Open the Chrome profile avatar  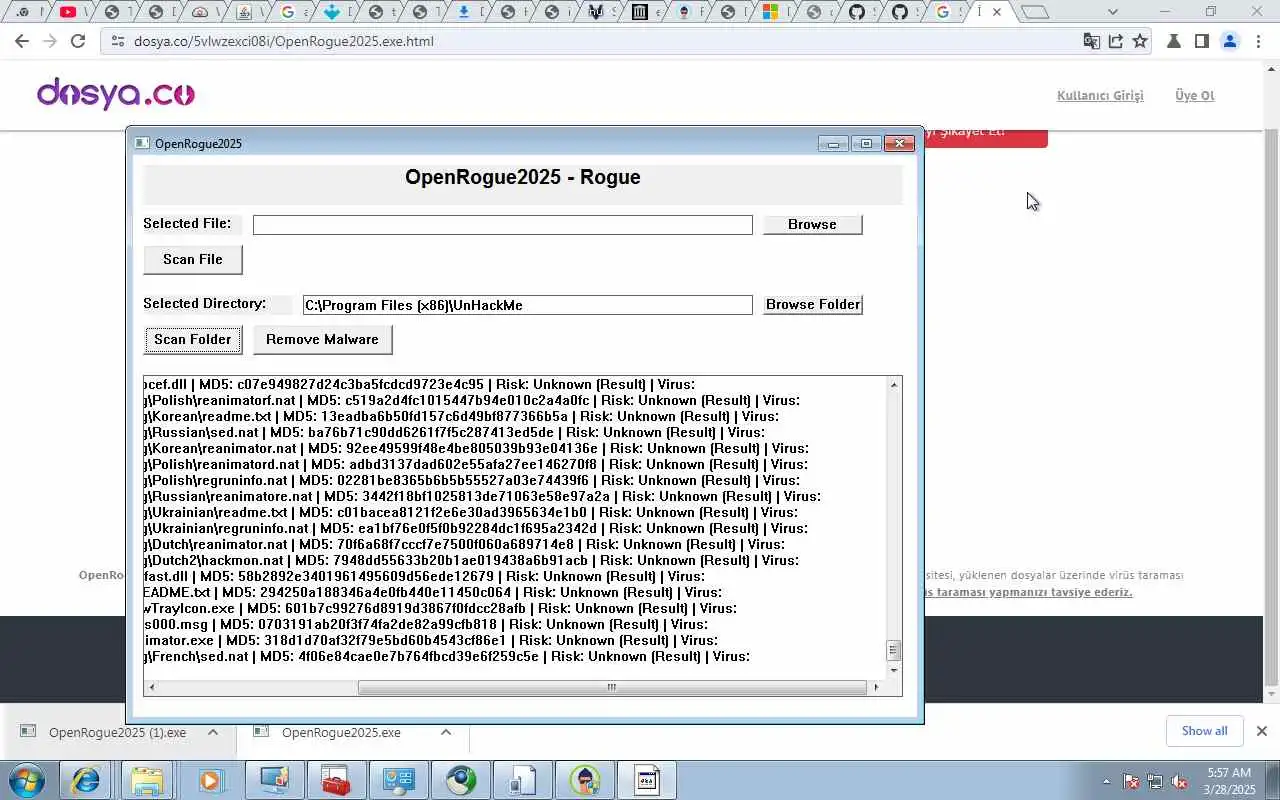[x=1230, y=41]
